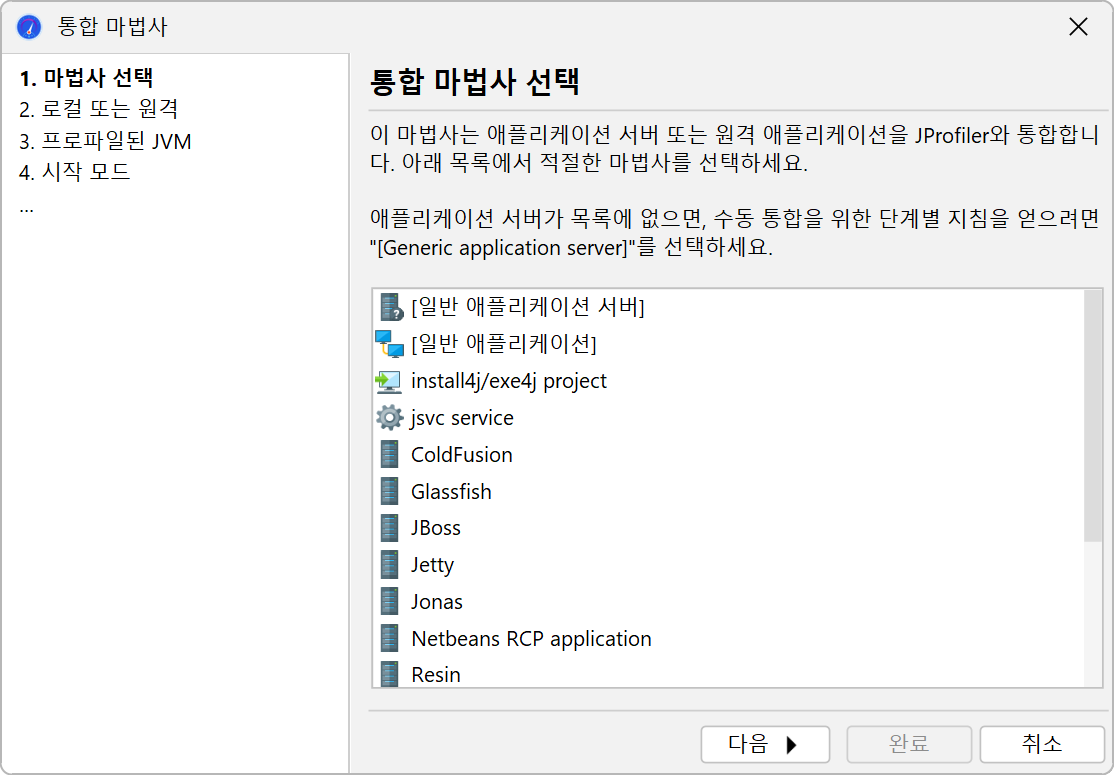The height and width of the screenshot is (775, 1114).
Task: Click the Netbeans RCP application icon
Action: point(389,639)
